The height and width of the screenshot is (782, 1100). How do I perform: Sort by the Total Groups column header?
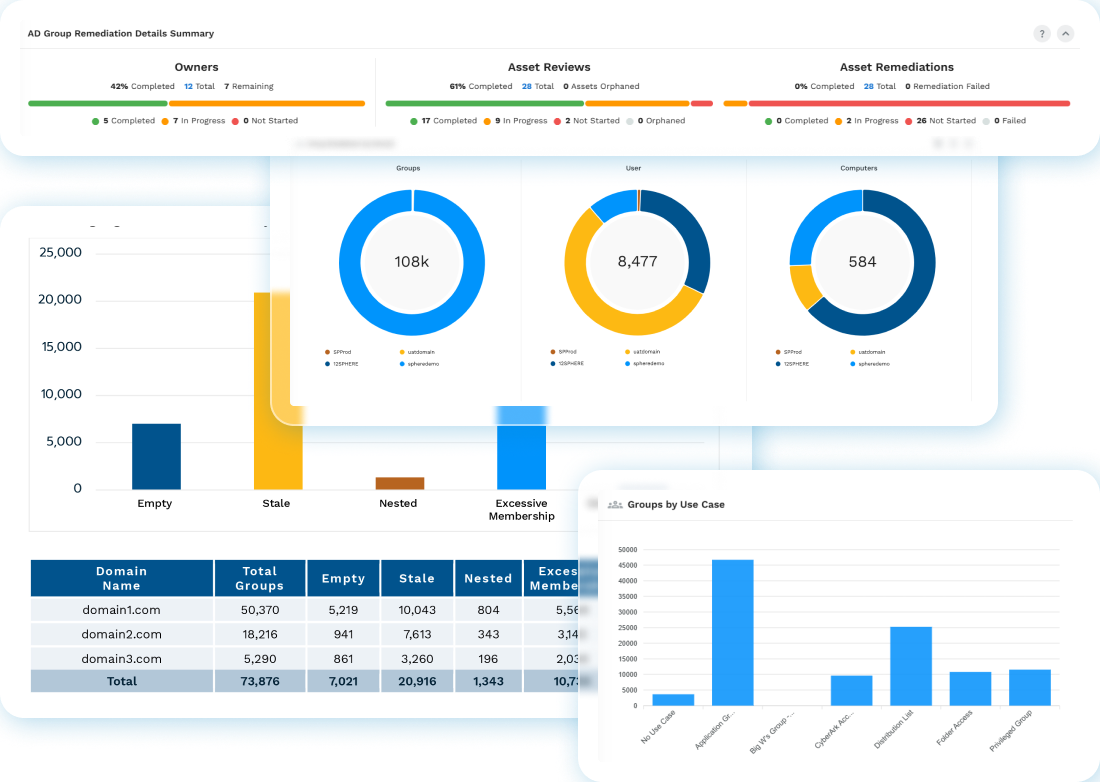point(259,578)
